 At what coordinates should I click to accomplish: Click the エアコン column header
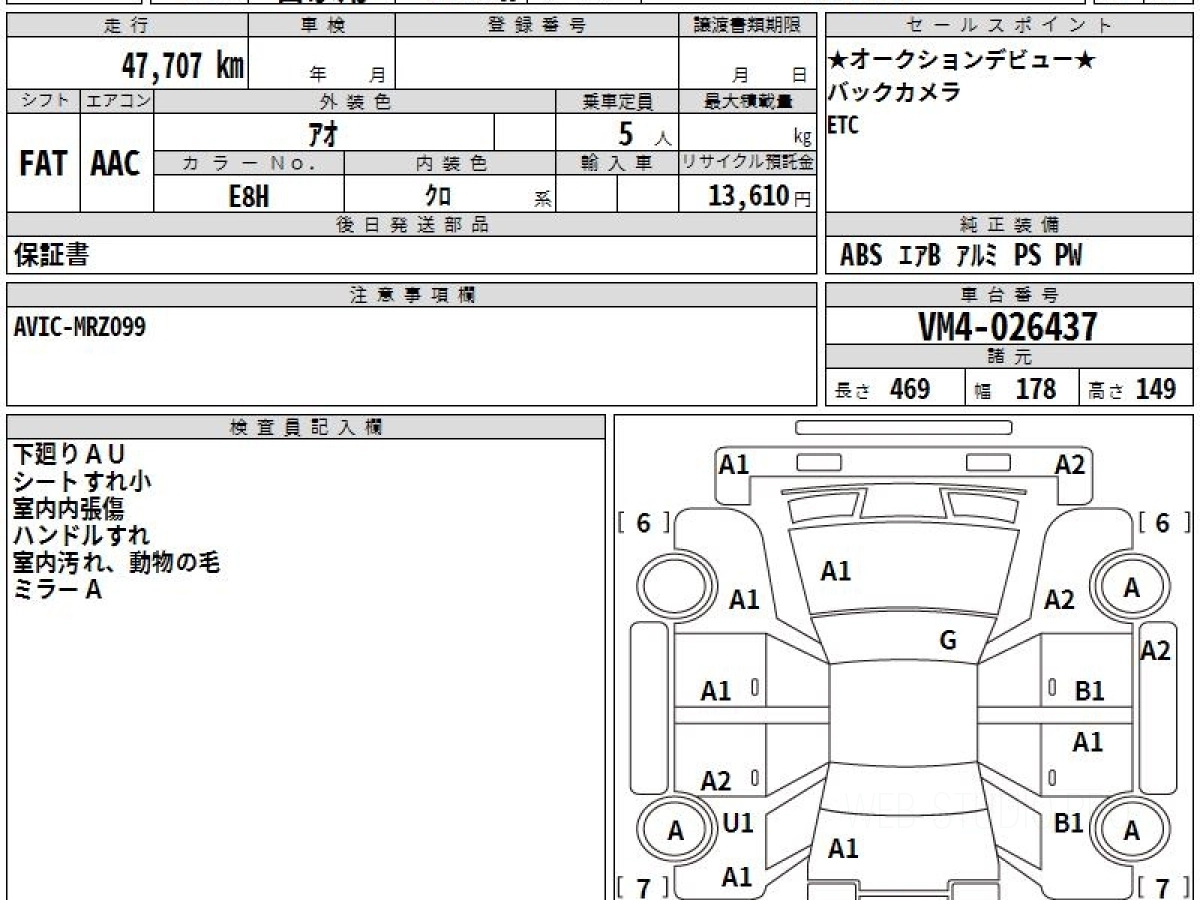click(x=117, y=101)
